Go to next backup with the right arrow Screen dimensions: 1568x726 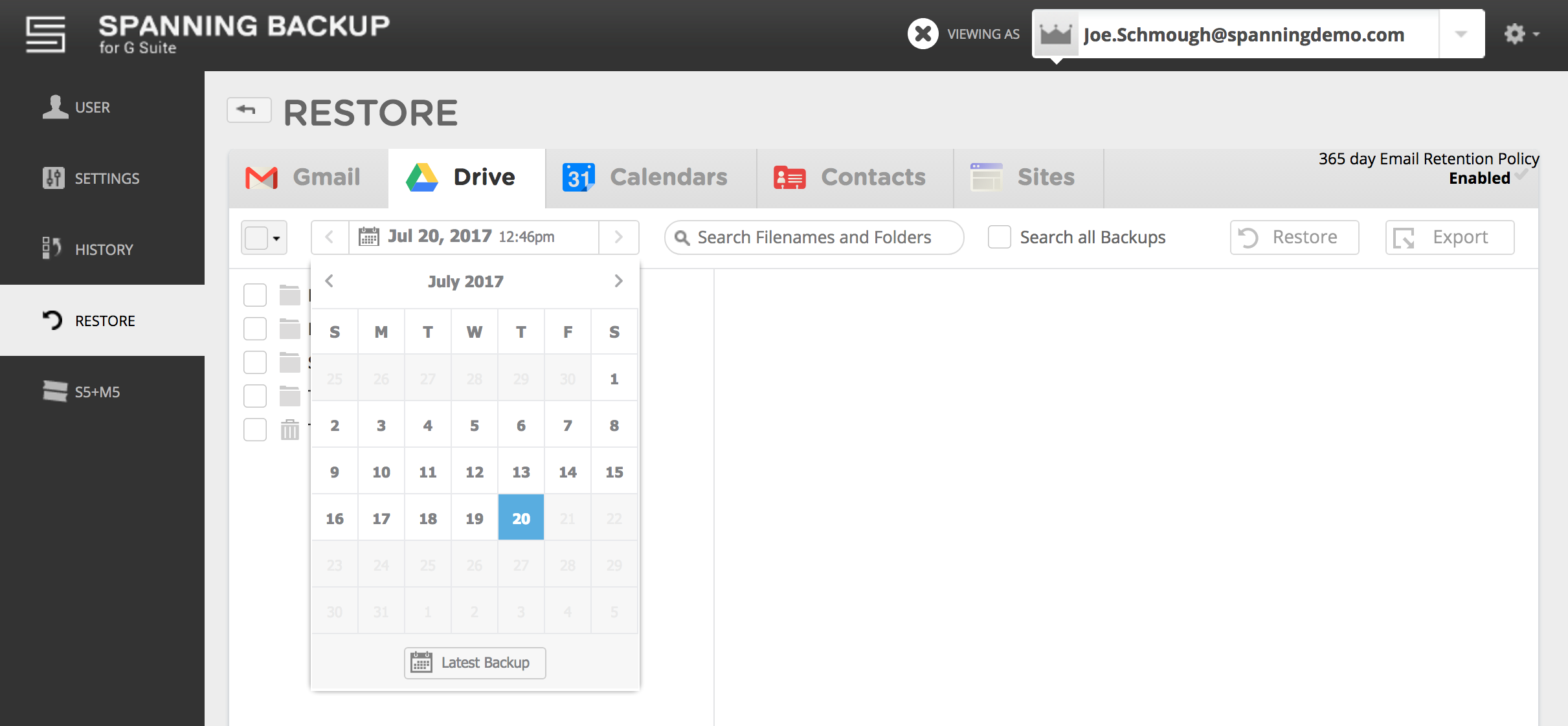tap(619, 237)
